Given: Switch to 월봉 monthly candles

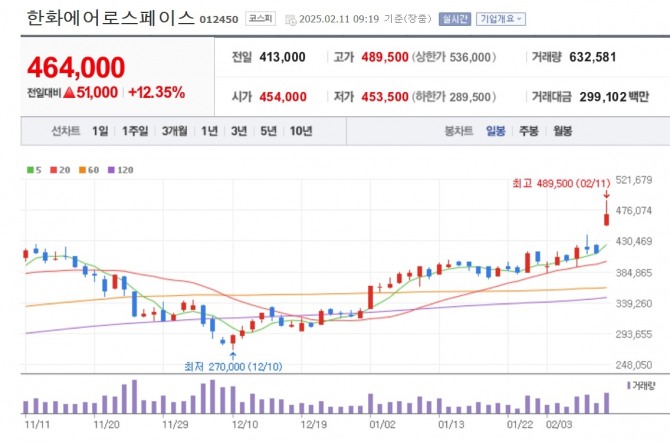Looking at the screenshot, I should point(562,131).
